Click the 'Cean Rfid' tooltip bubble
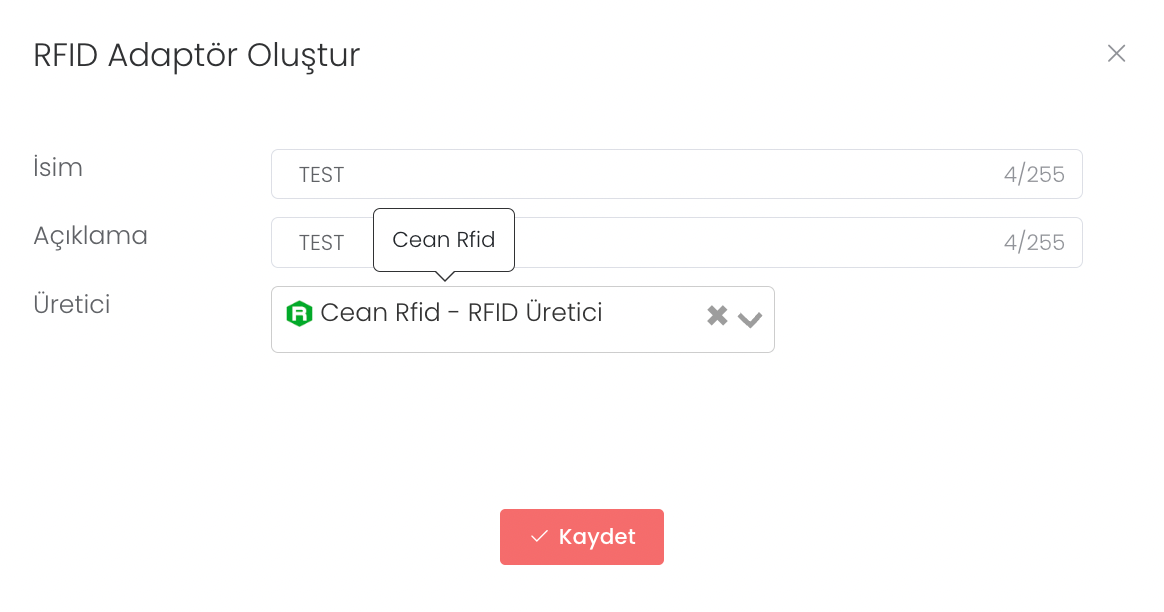1164x612 pixels. click(x=444, y=240)
